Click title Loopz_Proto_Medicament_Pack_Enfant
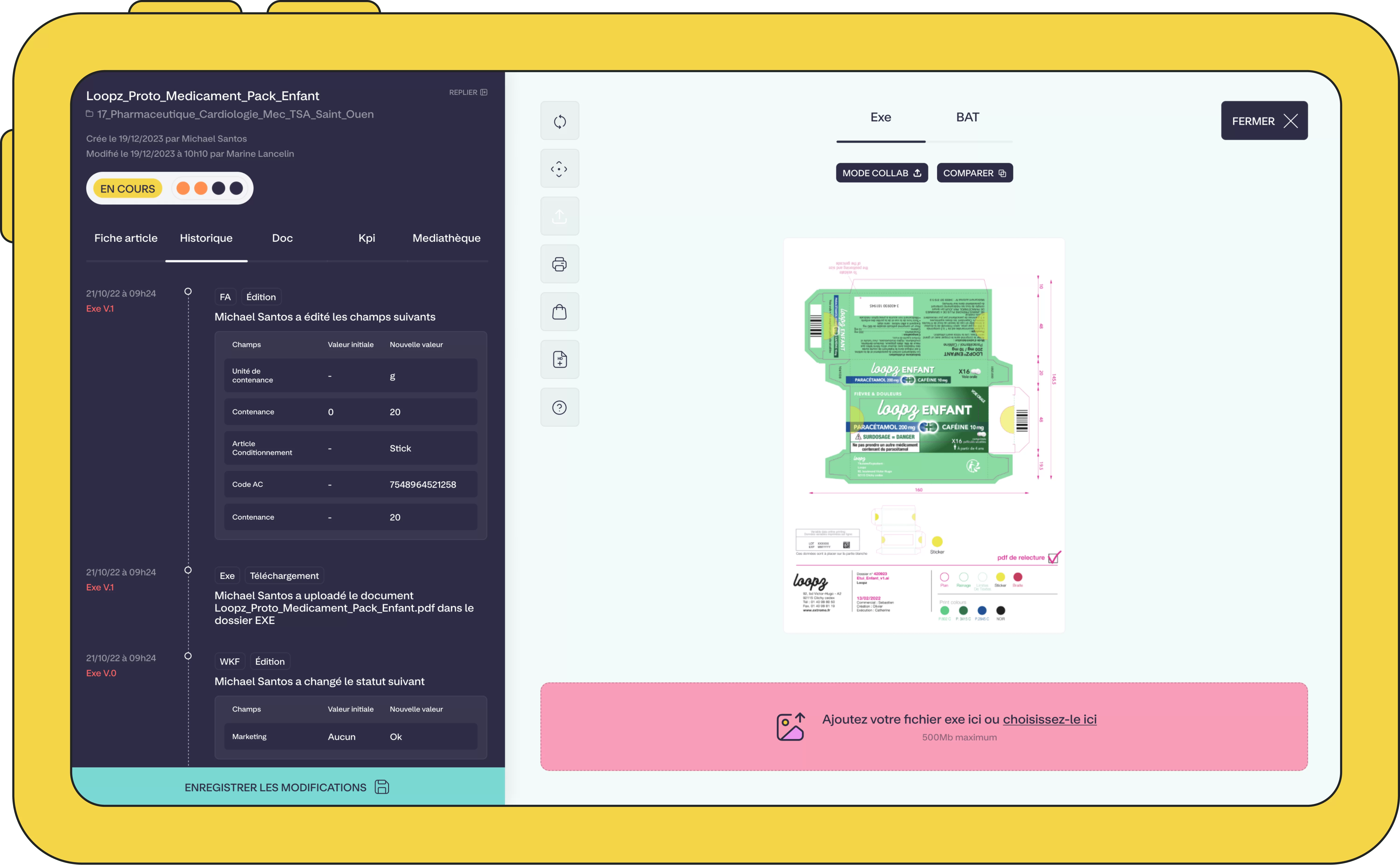Viewport: 1400px width, 865px height. click(x=203, y=96)
